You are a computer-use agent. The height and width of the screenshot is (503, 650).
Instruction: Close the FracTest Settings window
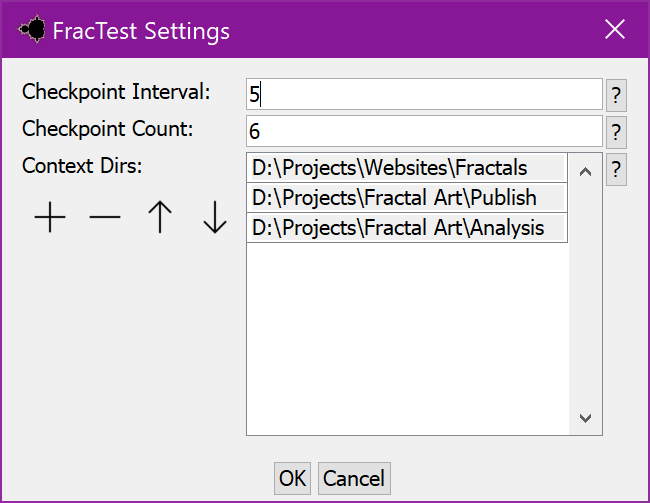coord(615,29)
